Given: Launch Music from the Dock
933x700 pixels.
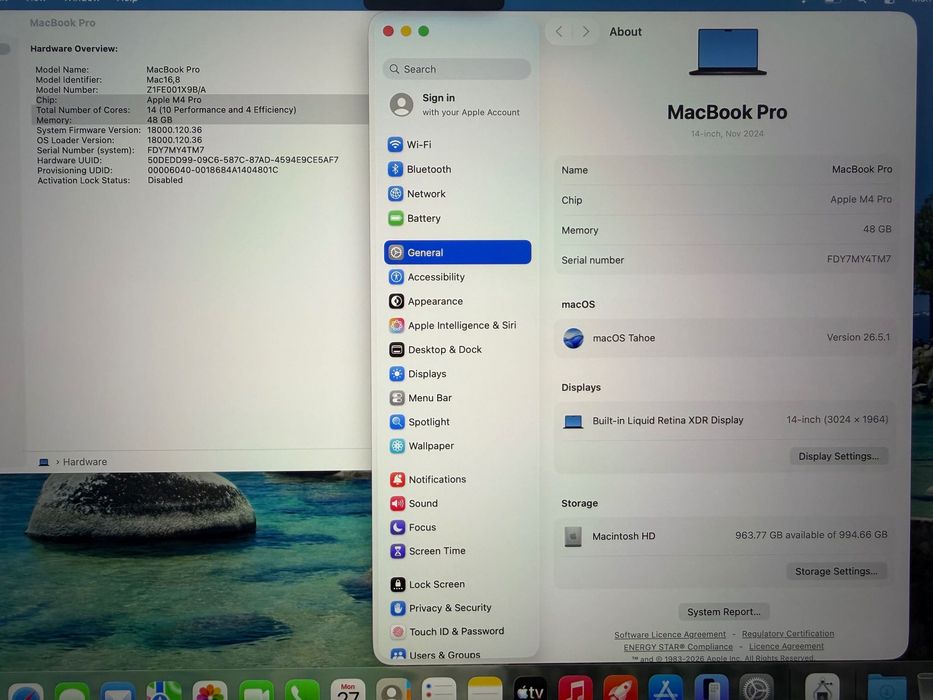Looking at the screenshot, I should tap(575, 689).
